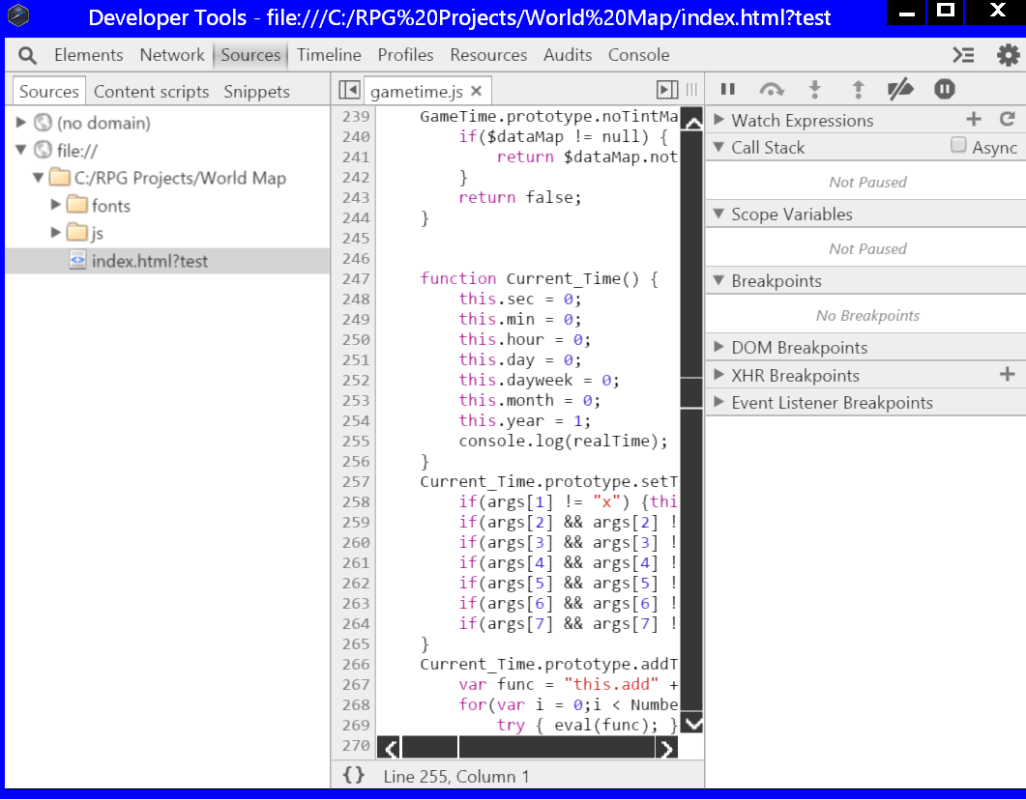1026x800 pixels.
Task: Open DevTools settings gear
Action: pos(1008,56)
